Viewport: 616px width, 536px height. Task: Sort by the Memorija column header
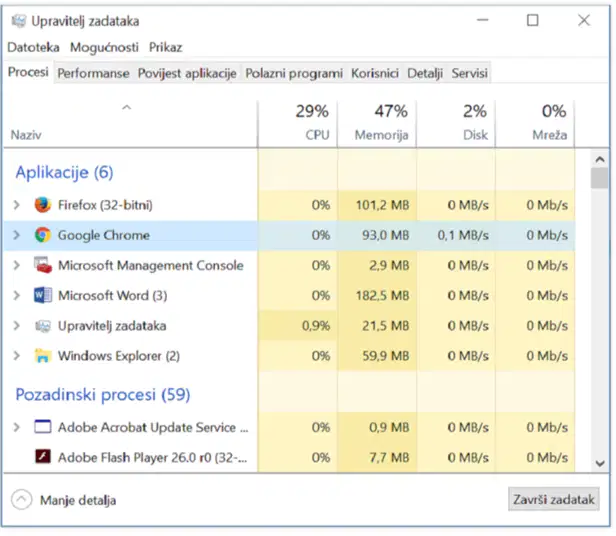[377, 123]
